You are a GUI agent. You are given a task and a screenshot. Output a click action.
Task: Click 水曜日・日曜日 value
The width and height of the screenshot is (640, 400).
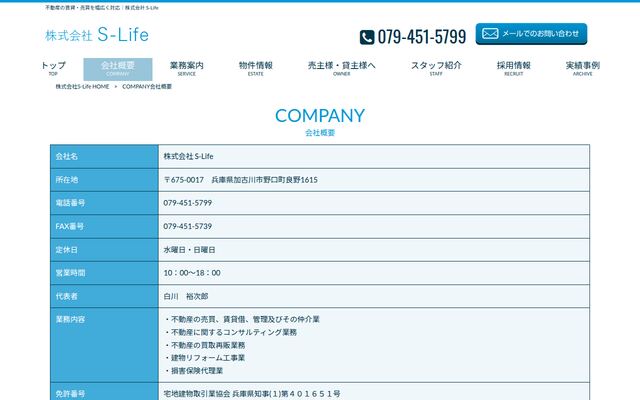click(189, 250)
